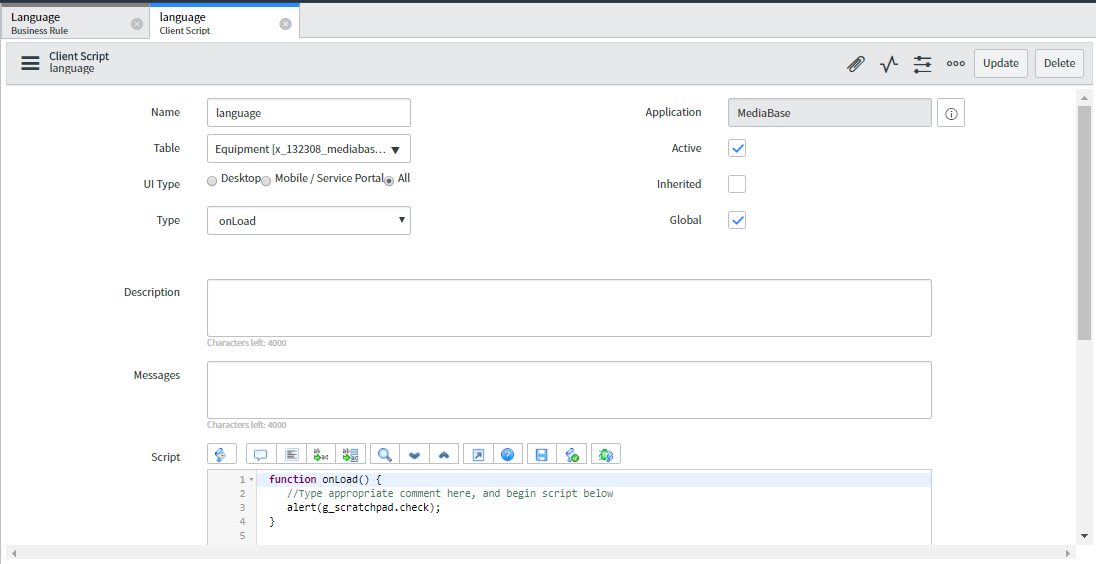1096x564 pixels.
Task: Click the find next down-arrow icon
Action: point(414,454)
